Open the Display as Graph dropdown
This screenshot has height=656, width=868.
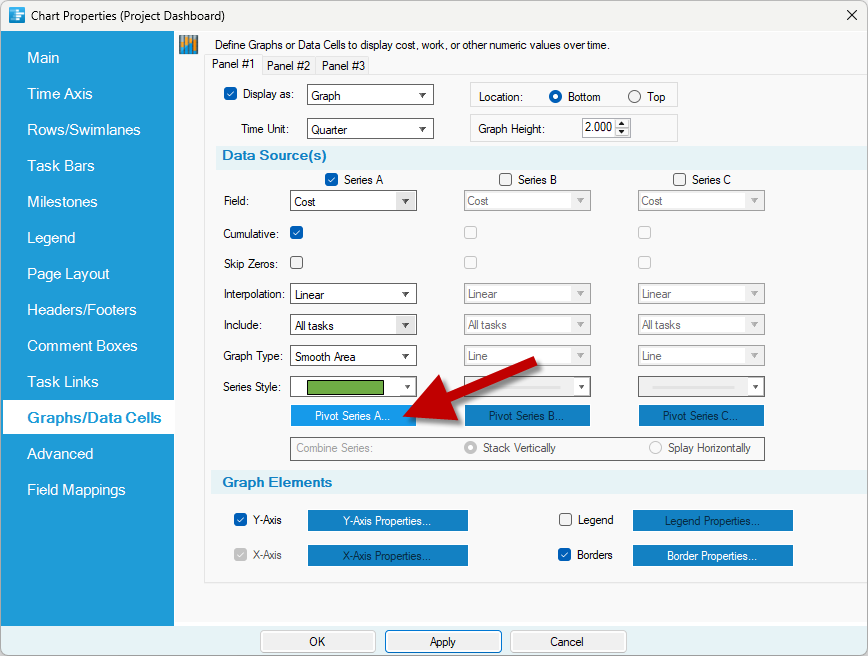pyautogui.click(x=370, y=95)
